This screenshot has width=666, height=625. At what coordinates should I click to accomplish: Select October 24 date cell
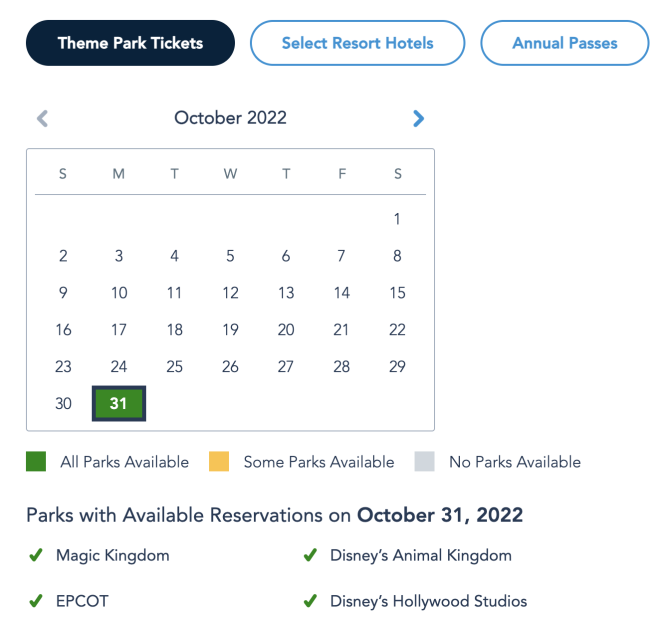pyautogui.click(x=119, y=367)
